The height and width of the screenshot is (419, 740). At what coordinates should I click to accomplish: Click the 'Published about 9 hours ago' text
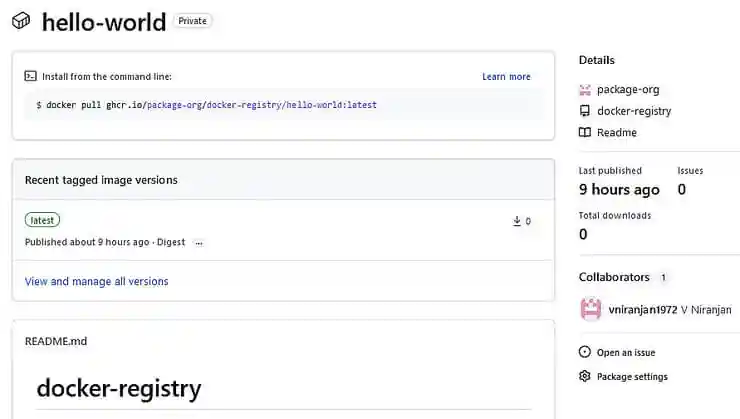pos(87,242)
